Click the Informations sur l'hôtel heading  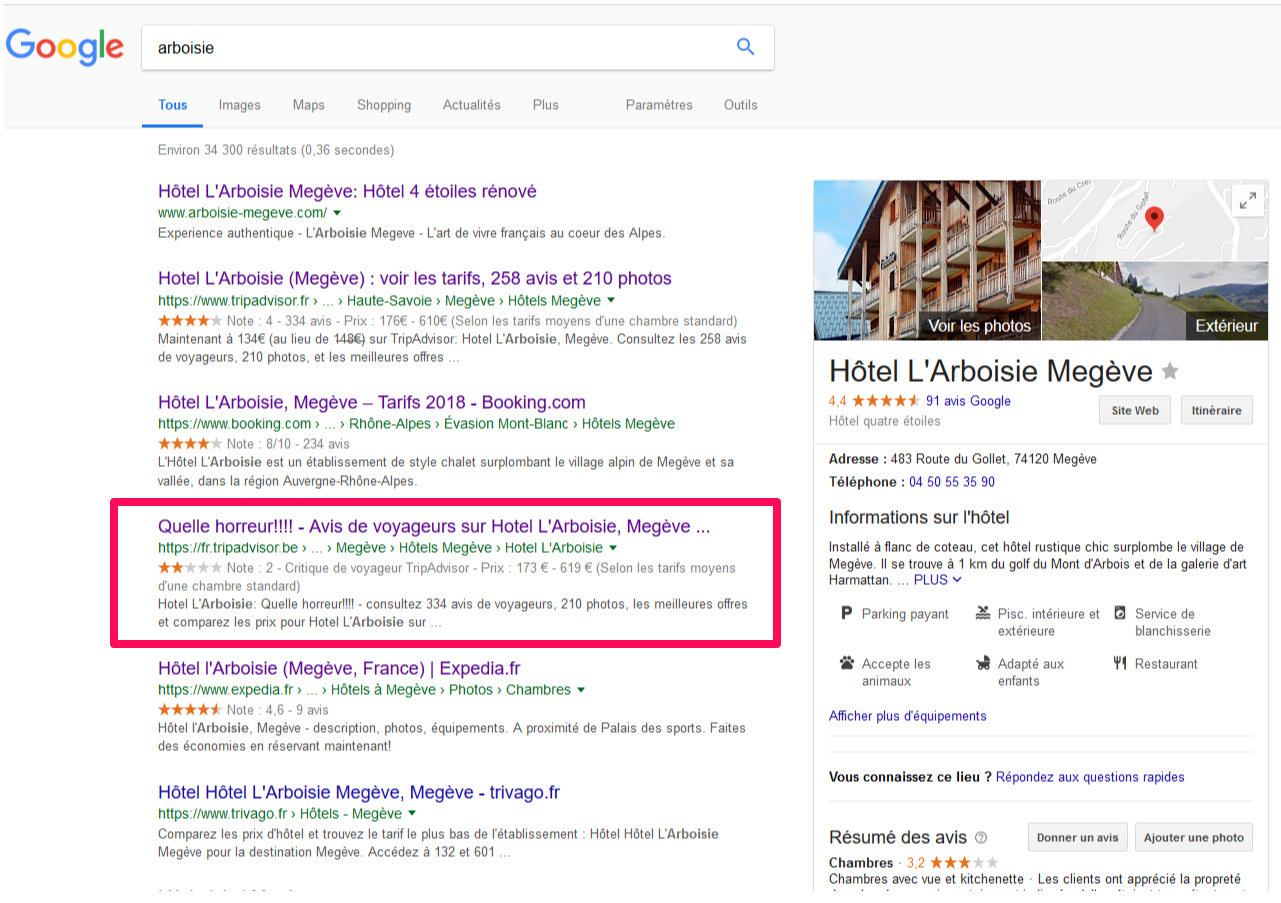click(x=919, y=517)
